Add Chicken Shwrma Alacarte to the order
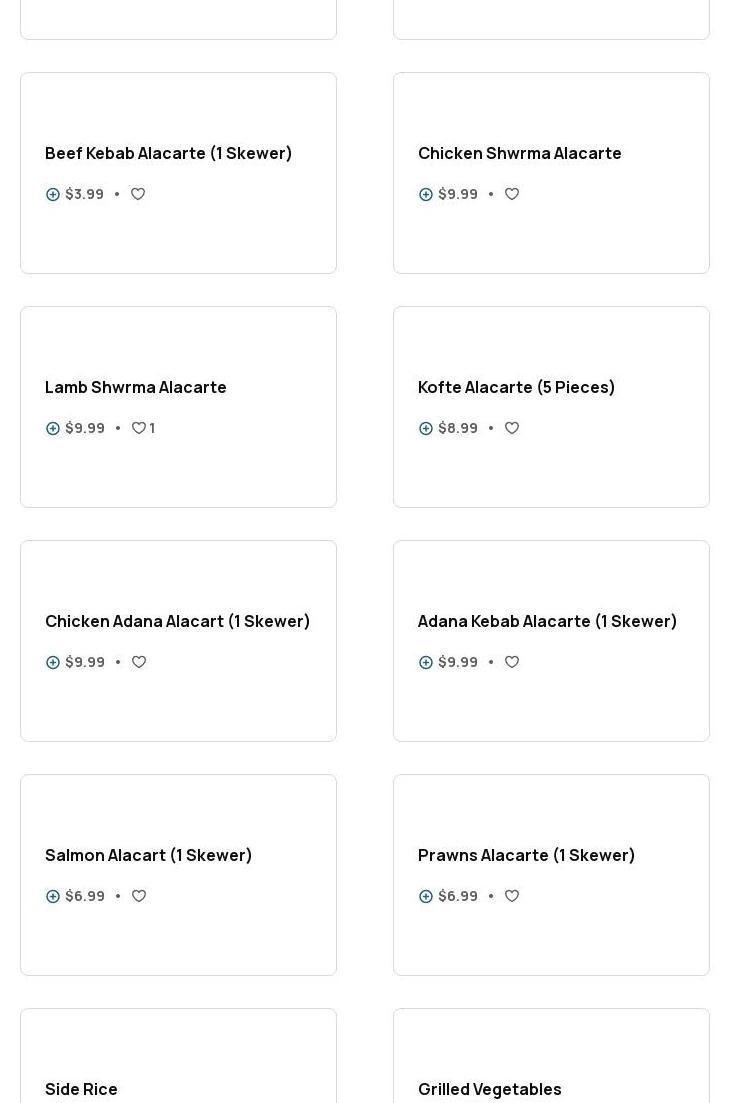The height and width of the screenshot is (1103, 750). point(426,194)
